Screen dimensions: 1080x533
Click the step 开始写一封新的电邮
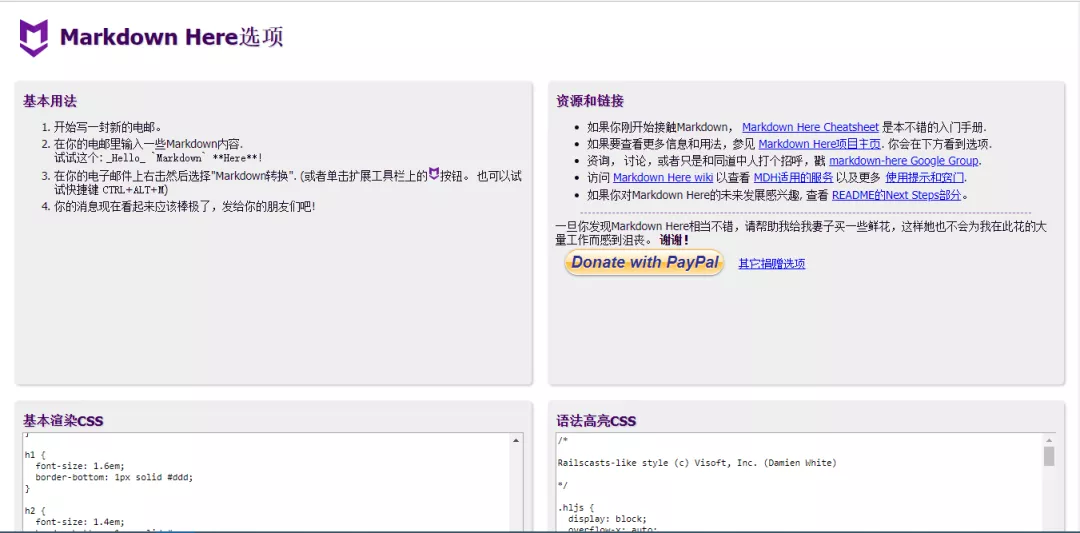(x=108, y=127)
